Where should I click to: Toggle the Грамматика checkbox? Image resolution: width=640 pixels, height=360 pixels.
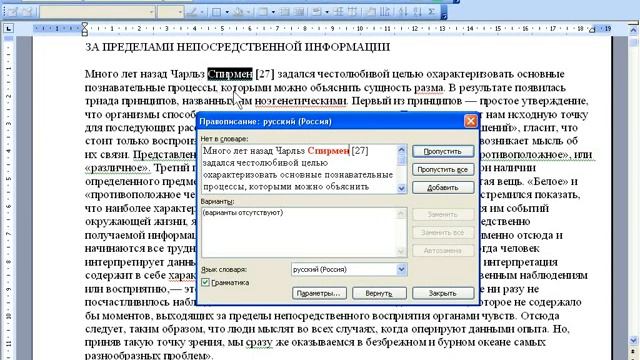pos(205,282)
